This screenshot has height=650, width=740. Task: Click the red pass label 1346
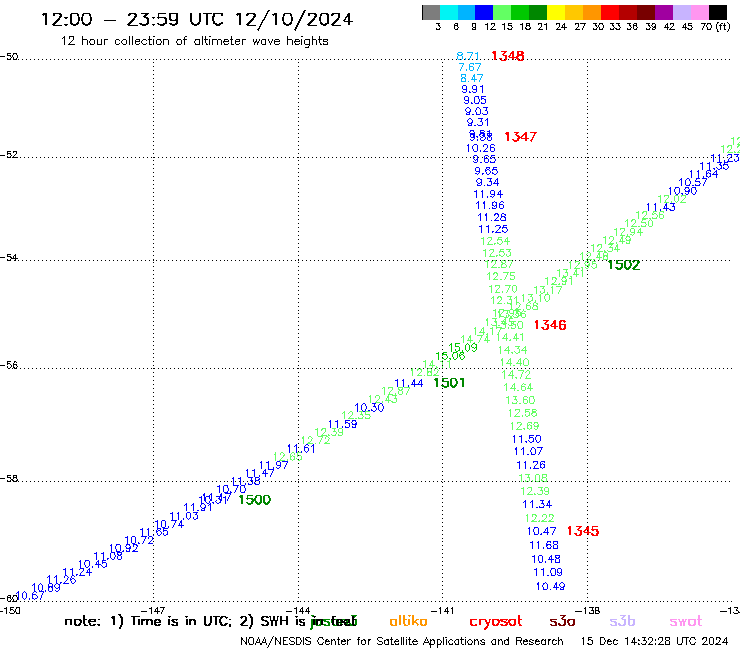coord(550,325)
